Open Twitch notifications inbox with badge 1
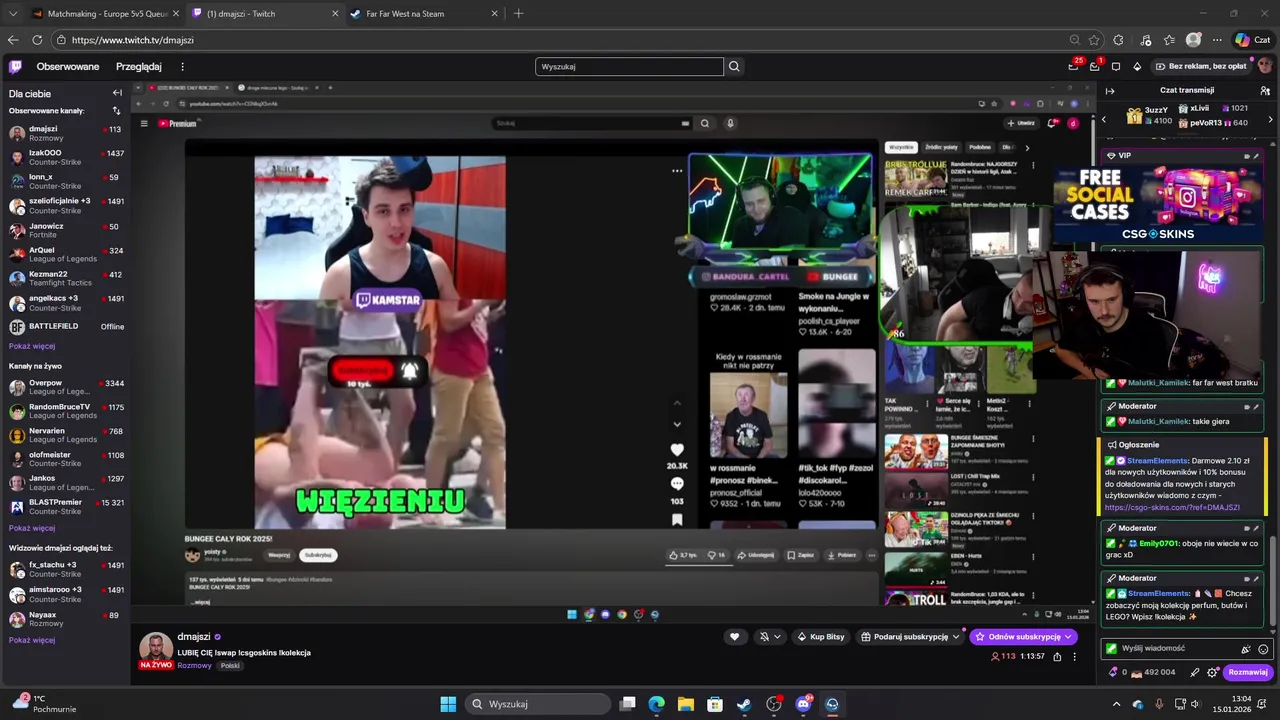The width and height of the screenshot is (1280, 720). tap(1095, 67)
